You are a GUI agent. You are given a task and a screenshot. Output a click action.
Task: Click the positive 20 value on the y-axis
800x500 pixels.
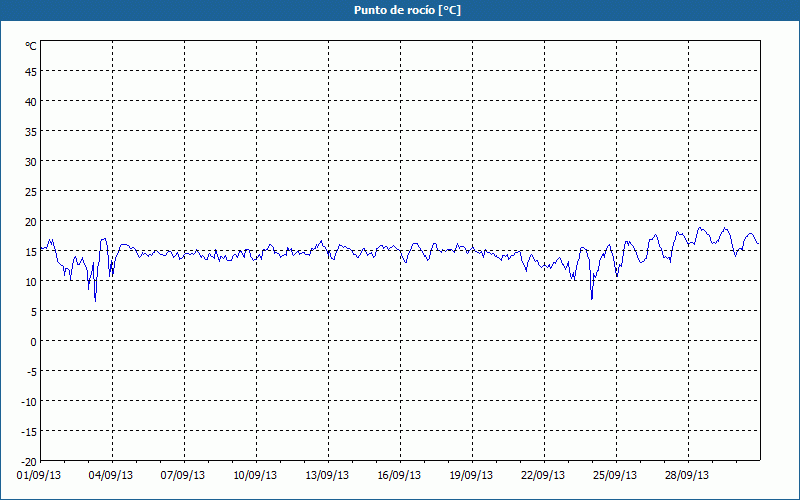click(x=31, y=222)
